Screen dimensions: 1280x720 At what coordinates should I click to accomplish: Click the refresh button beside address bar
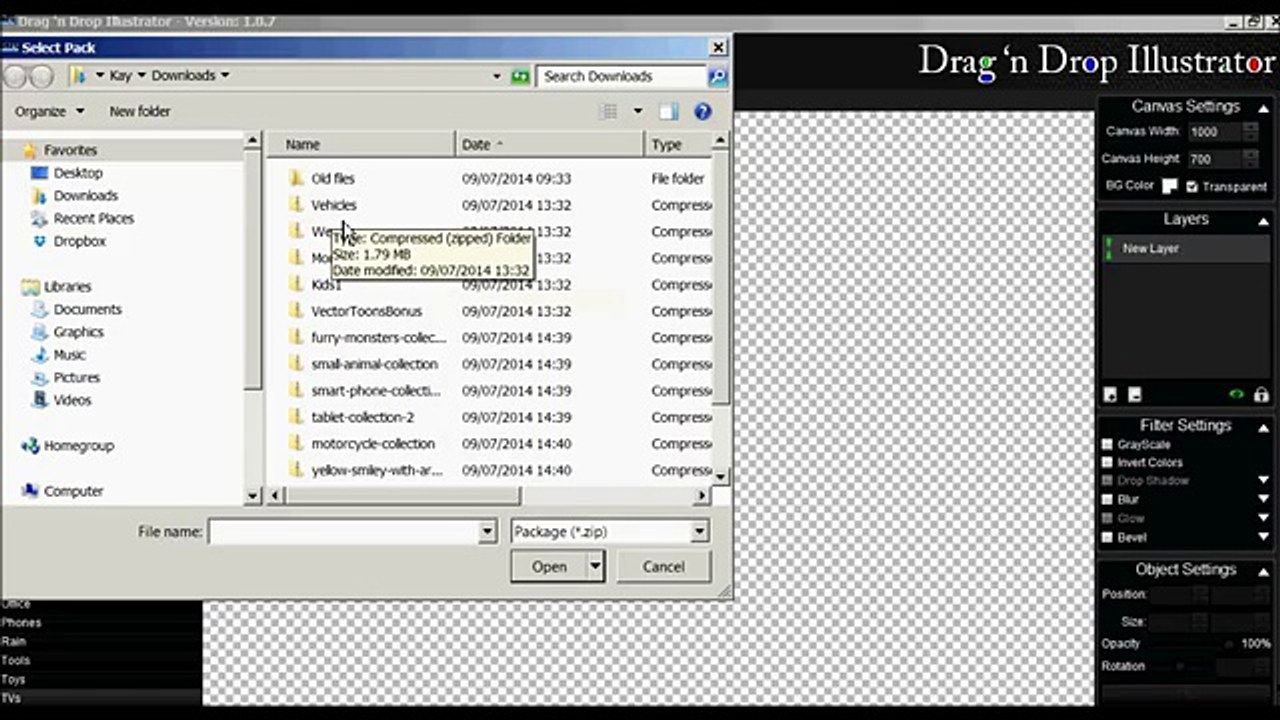520,76
